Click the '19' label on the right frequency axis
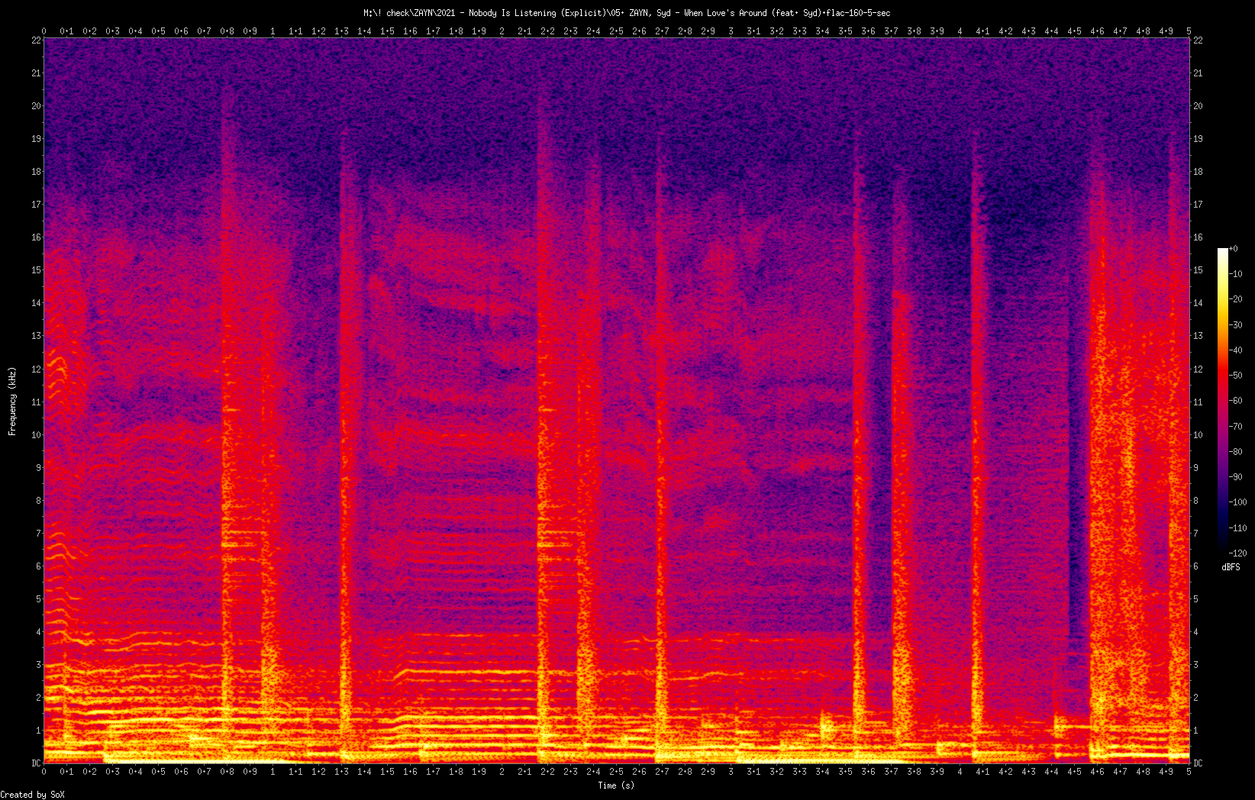The width and height of the screenshot is (1255, 800). point(1198,139)
